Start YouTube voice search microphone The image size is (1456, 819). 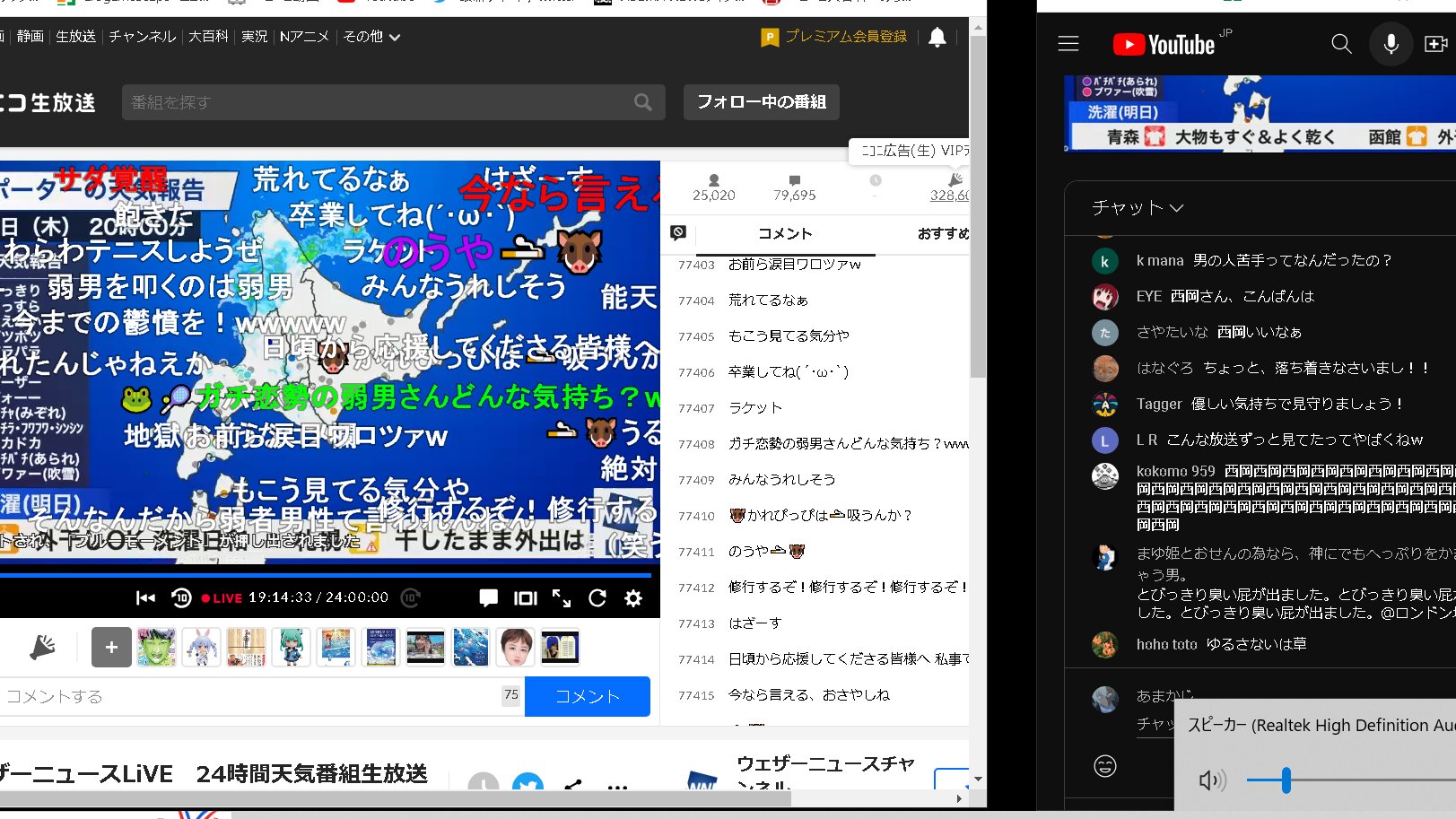click(x=1391, y=44)
